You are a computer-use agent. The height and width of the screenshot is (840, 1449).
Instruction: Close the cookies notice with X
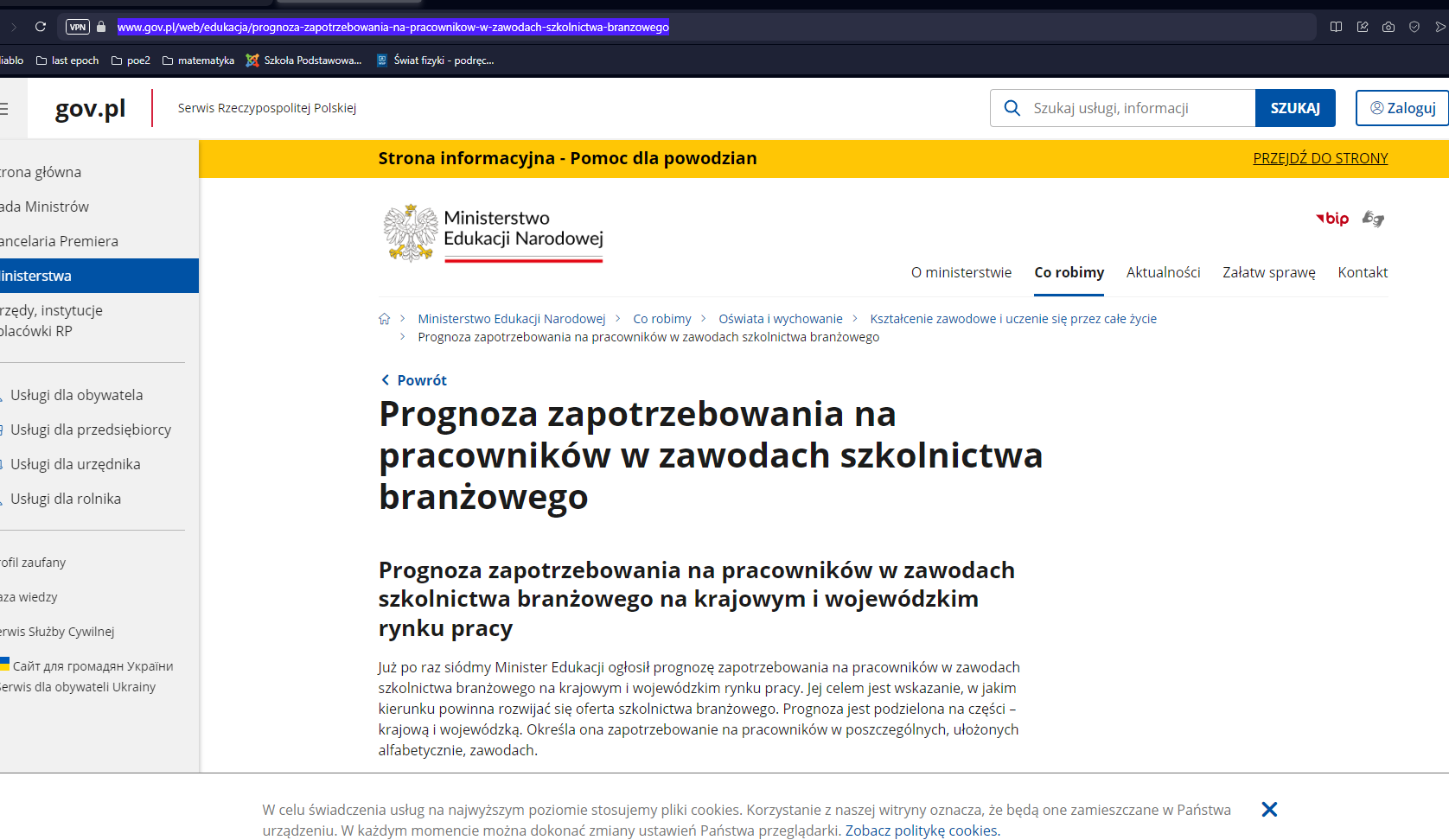point(1268,810)
